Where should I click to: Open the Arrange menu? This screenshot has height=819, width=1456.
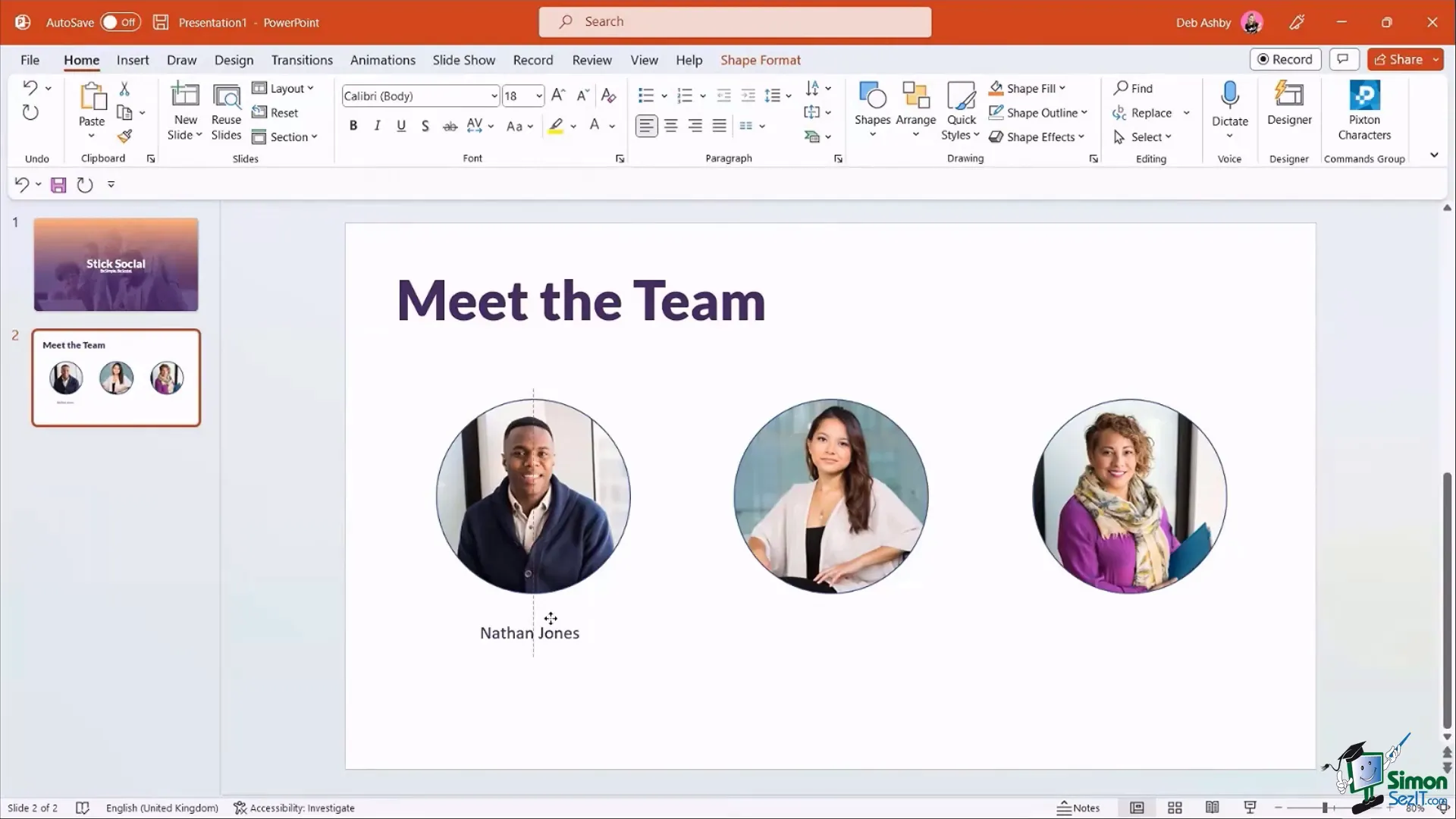[x=915, y=111]
